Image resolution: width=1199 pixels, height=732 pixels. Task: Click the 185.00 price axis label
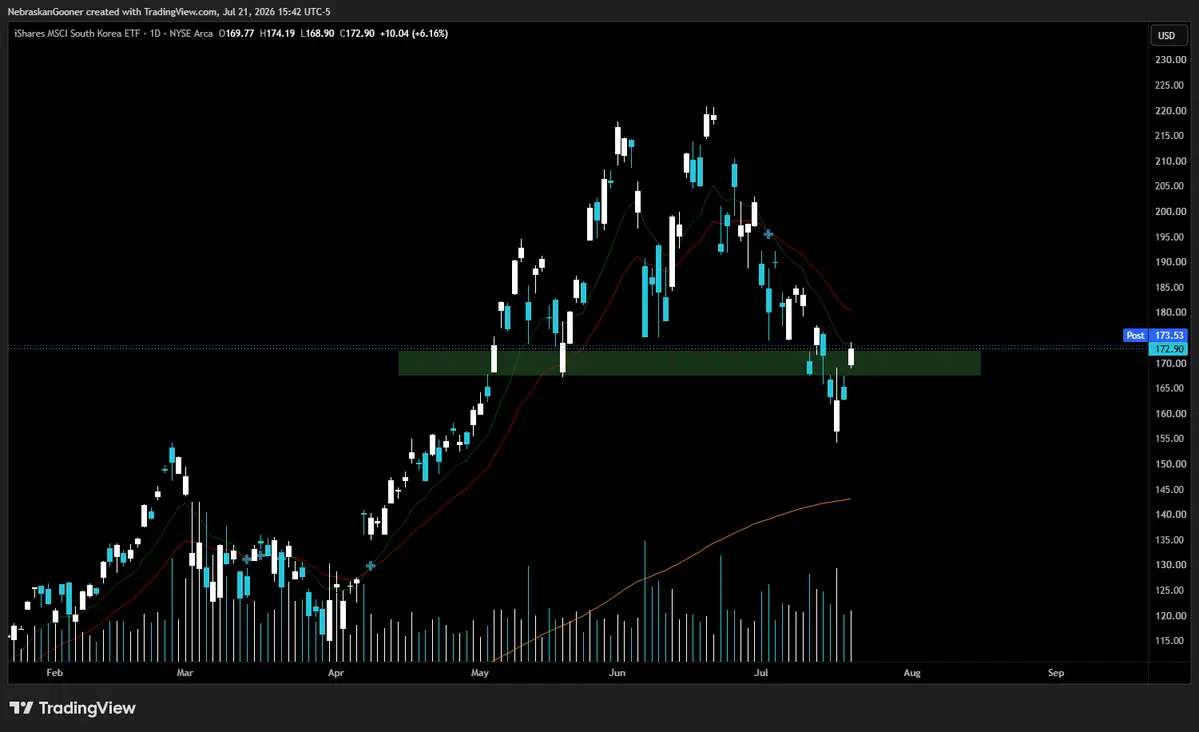coord(1170,287)
